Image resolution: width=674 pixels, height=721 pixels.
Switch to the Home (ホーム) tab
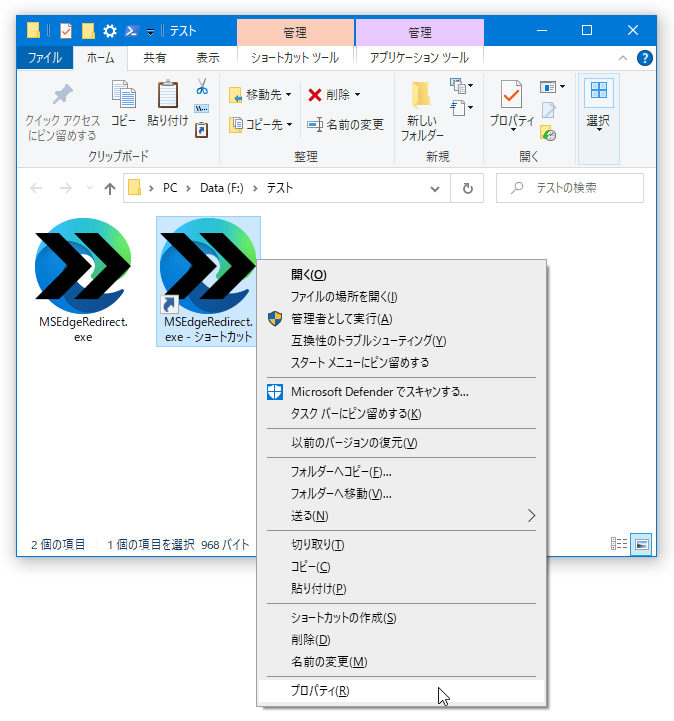click(100, 58)
